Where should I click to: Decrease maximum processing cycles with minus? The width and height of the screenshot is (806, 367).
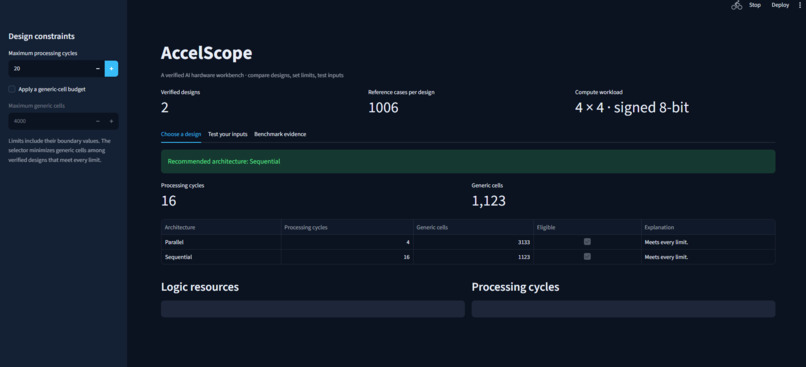click(98, 68)
